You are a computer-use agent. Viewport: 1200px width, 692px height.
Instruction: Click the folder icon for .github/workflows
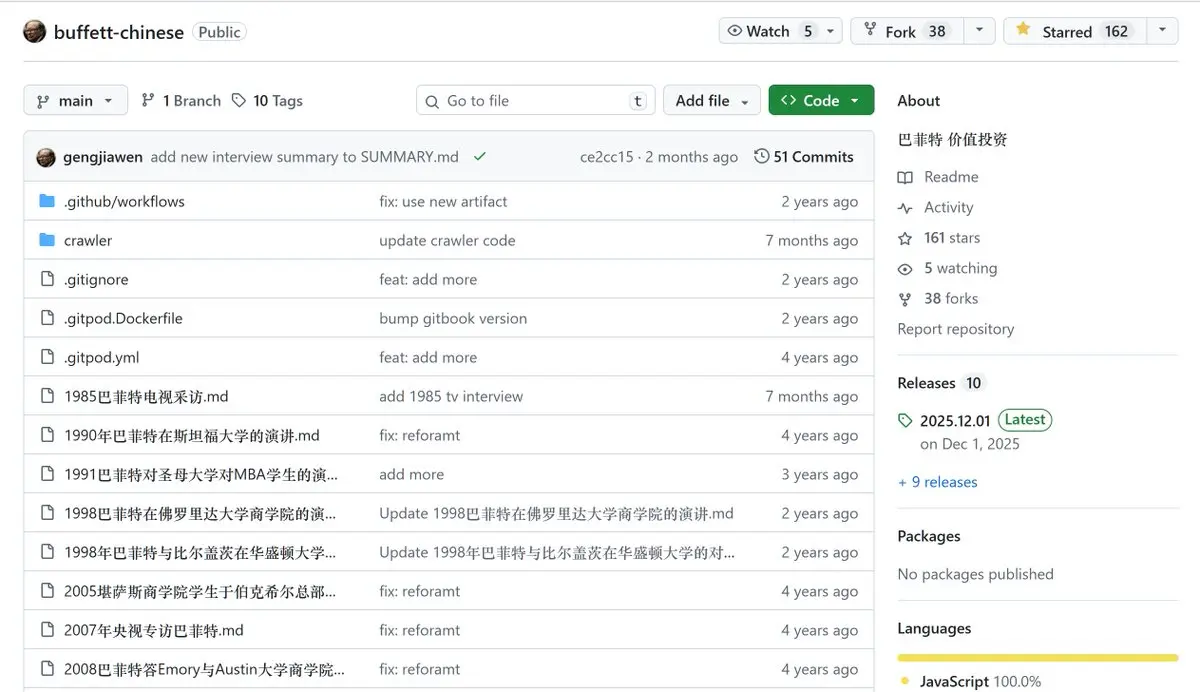[x=47, y=201]
